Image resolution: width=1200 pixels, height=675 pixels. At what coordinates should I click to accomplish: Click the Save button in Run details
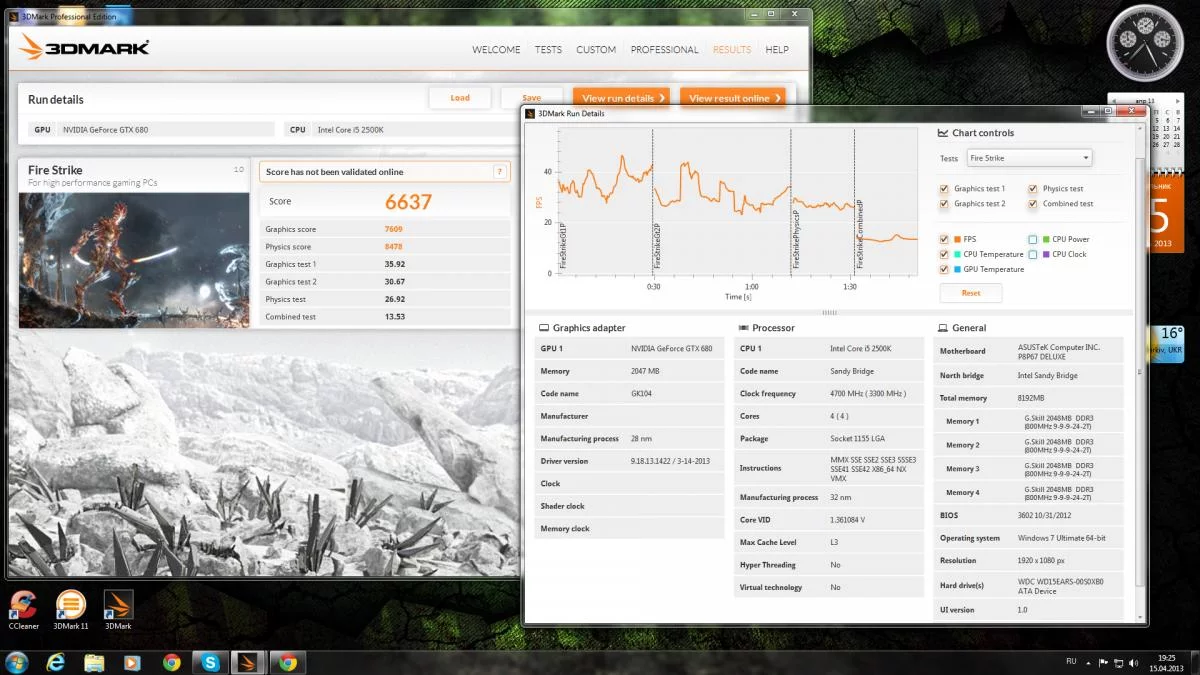[532, 98]
